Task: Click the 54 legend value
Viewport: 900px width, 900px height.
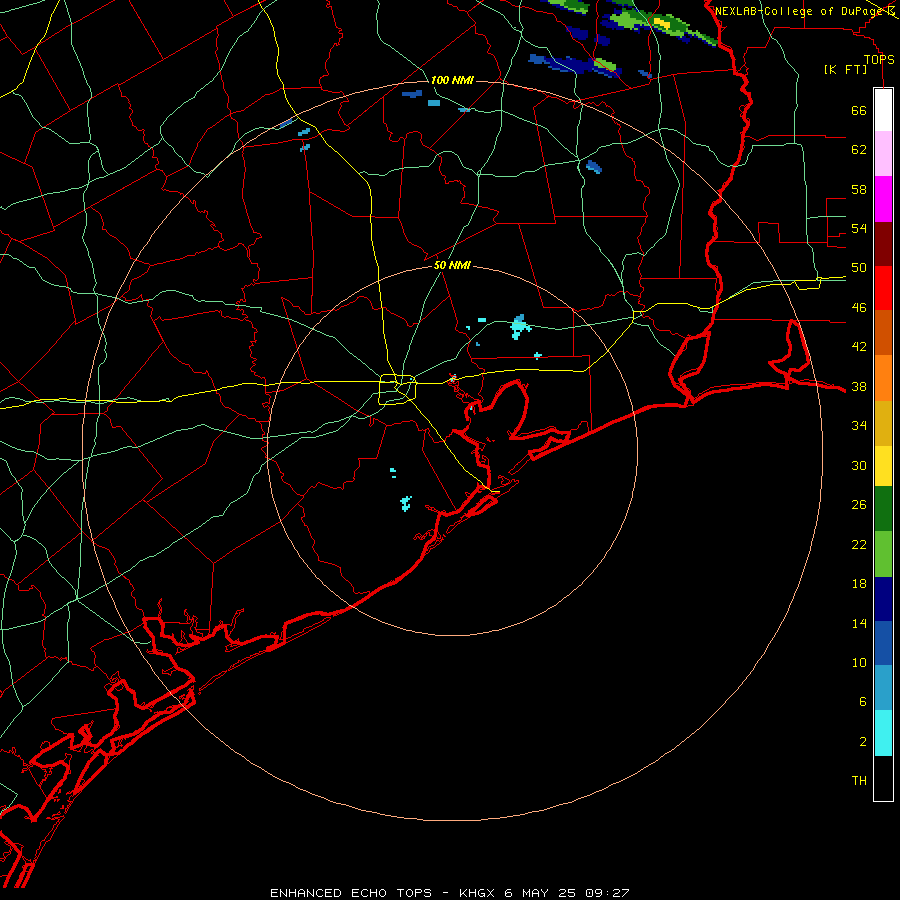Action: pyautogui.click(x=859, y=228)
